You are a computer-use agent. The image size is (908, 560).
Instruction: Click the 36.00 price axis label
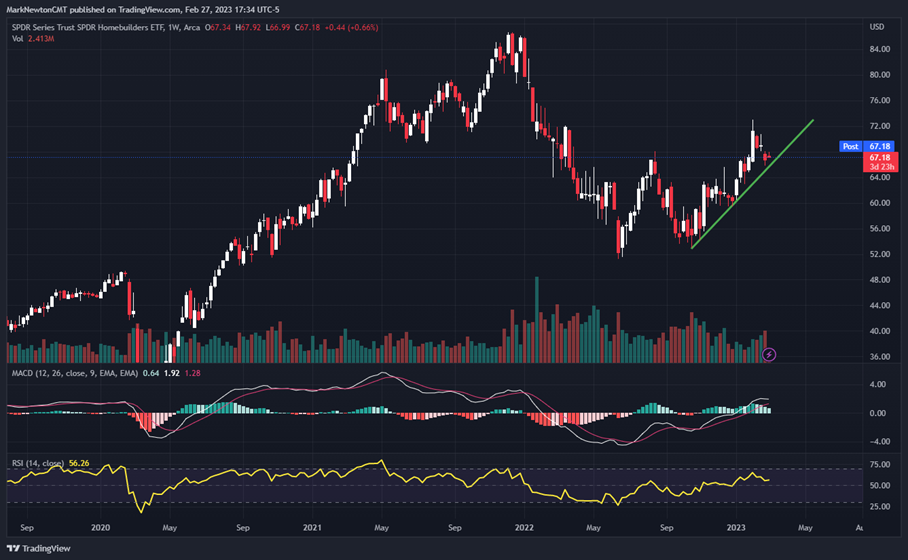[x=880, y=357]
